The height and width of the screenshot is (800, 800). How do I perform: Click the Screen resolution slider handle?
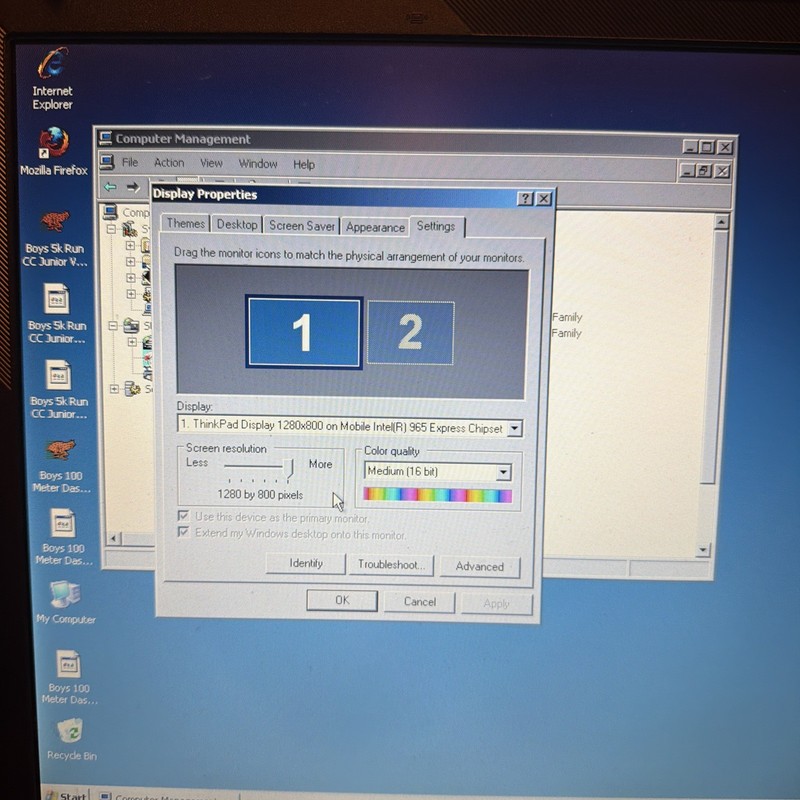pyautogui.click(x=289, y=469)
